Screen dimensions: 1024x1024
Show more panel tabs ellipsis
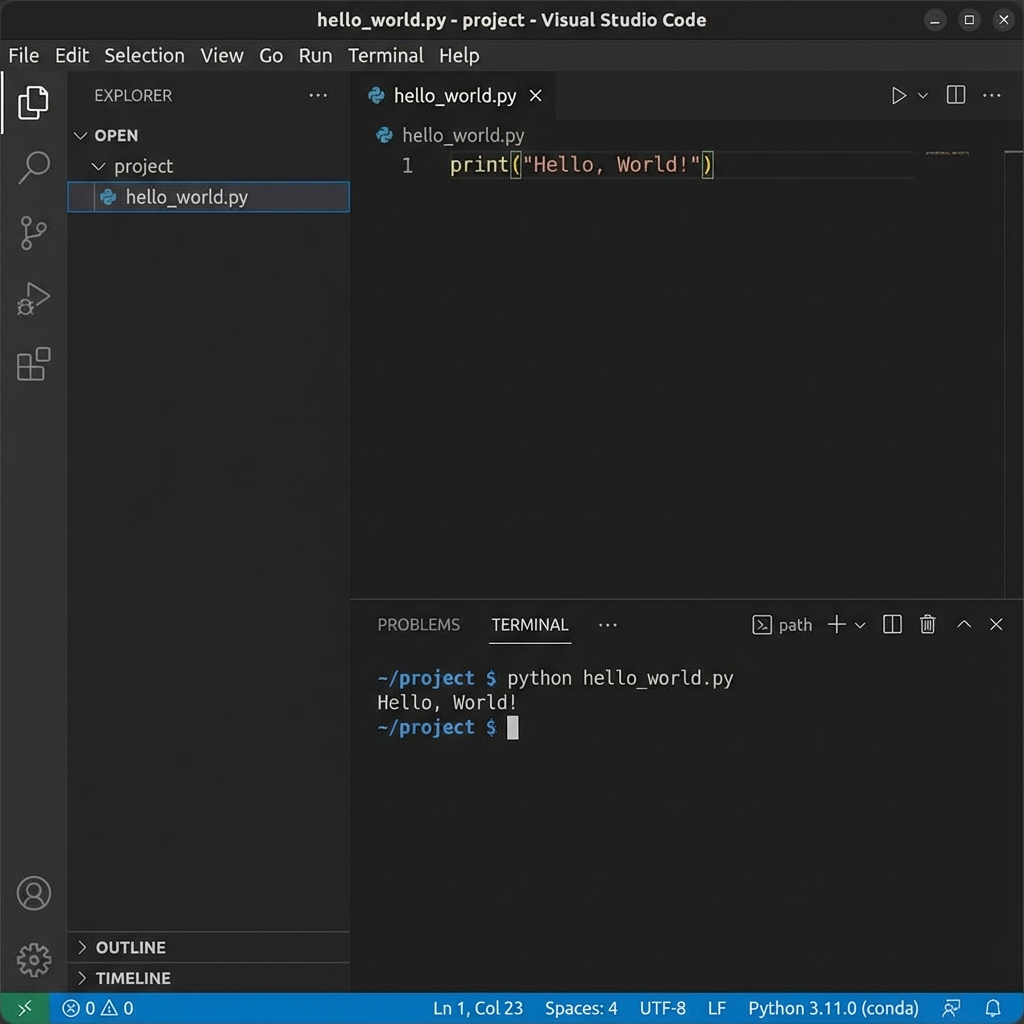coord(607,625)
